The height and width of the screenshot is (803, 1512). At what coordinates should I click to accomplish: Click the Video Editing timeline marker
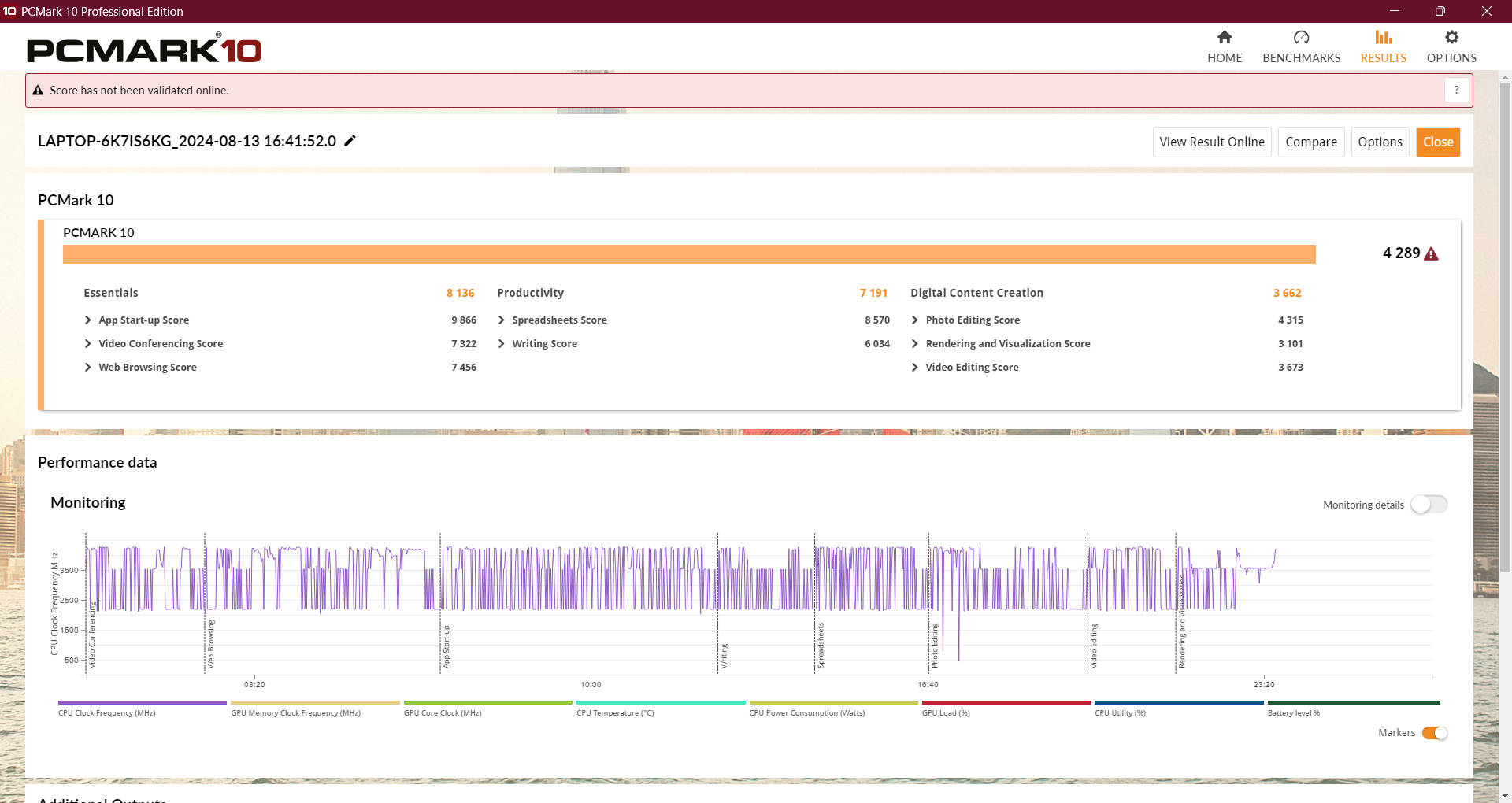pyautogui.click(x=1093, y=646)
